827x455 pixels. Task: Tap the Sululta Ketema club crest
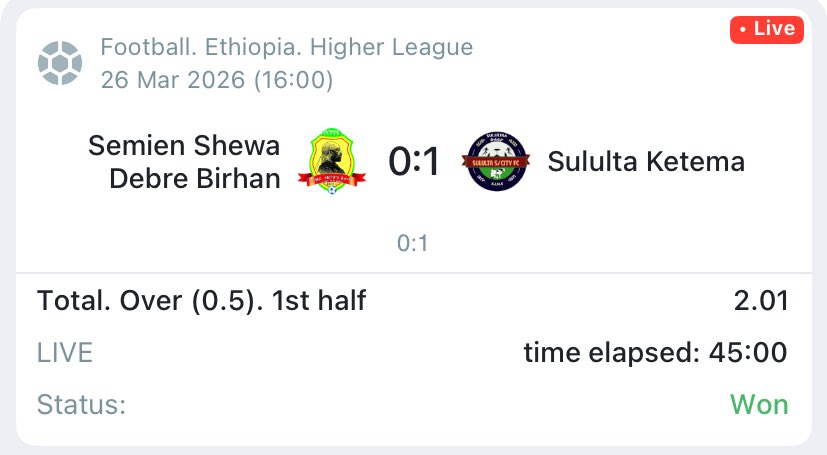(497, 161)
